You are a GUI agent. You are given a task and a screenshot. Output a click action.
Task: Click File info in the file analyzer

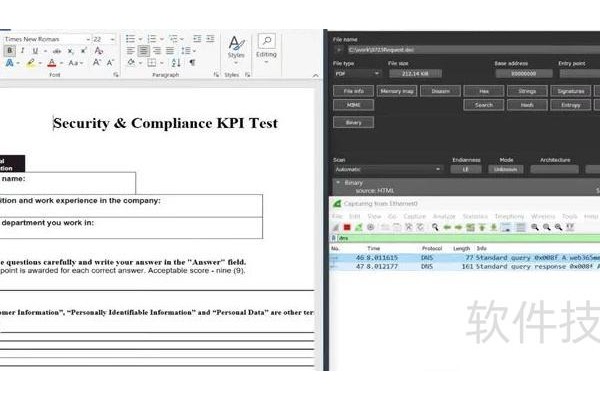pos(354,91)
